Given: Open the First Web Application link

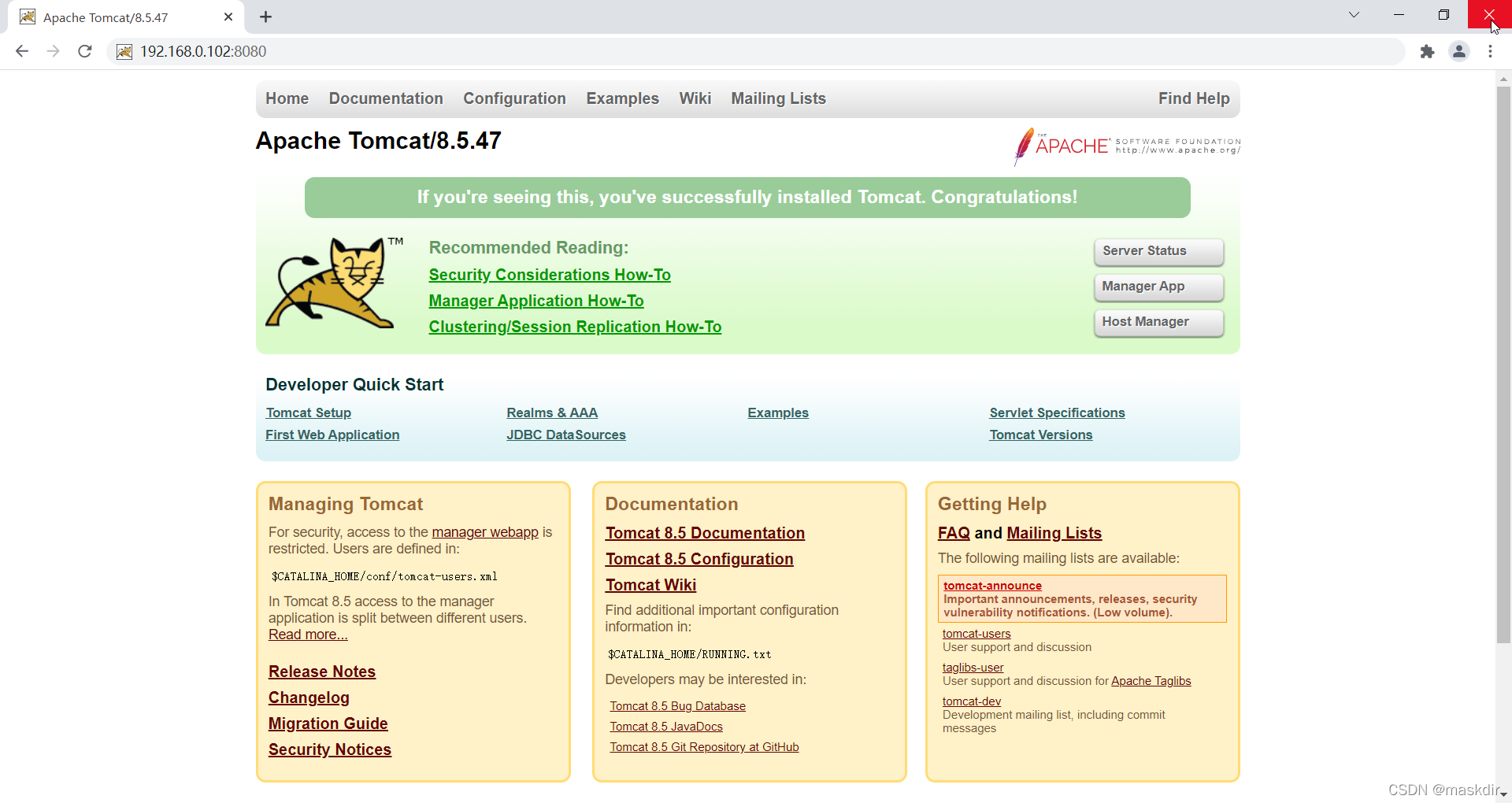Looking at the screenshot, I should 332,435.
